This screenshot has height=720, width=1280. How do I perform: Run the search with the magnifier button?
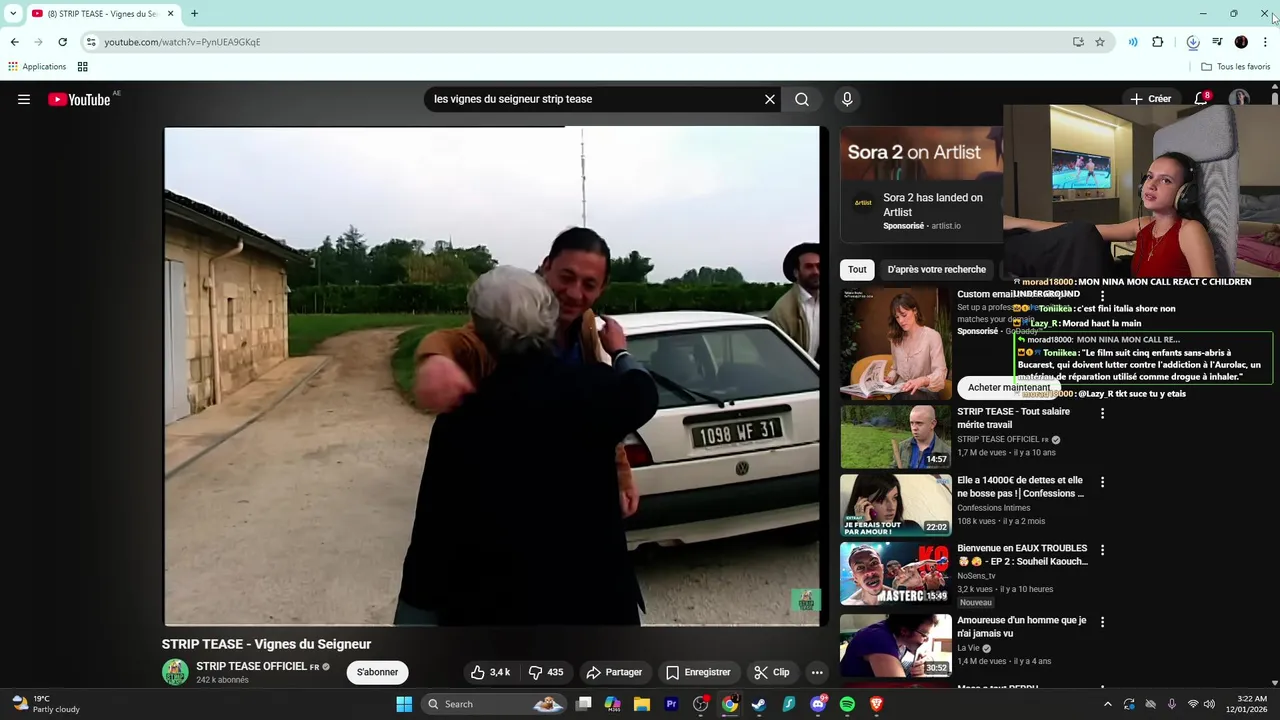pos(802,99)
